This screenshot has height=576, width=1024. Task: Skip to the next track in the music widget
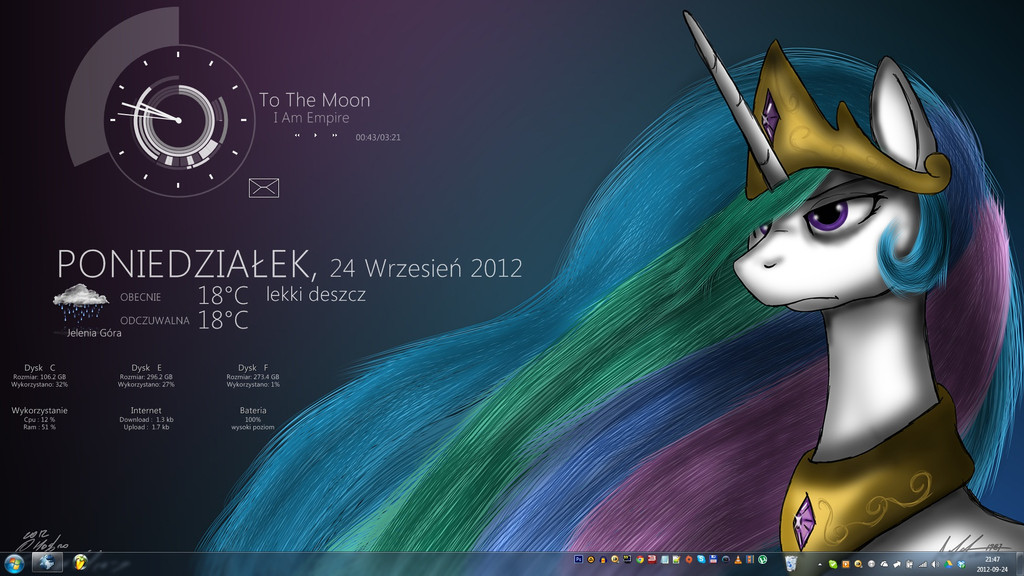pos(334,136)
